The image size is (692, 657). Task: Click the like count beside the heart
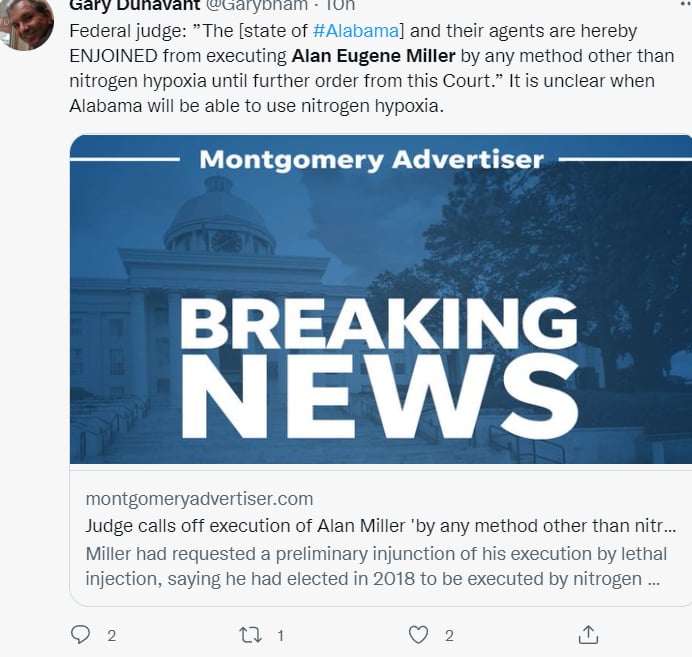pyautogui.click(x=449, y=636)
